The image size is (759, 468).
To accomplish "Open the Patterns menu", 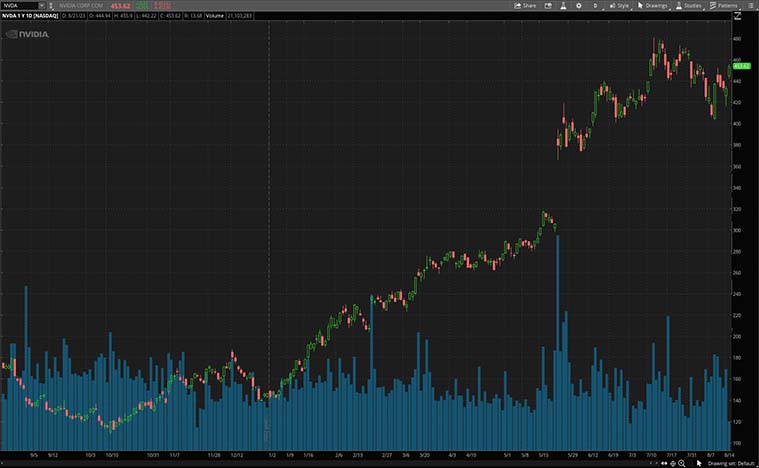I will (x=724, y=6).
